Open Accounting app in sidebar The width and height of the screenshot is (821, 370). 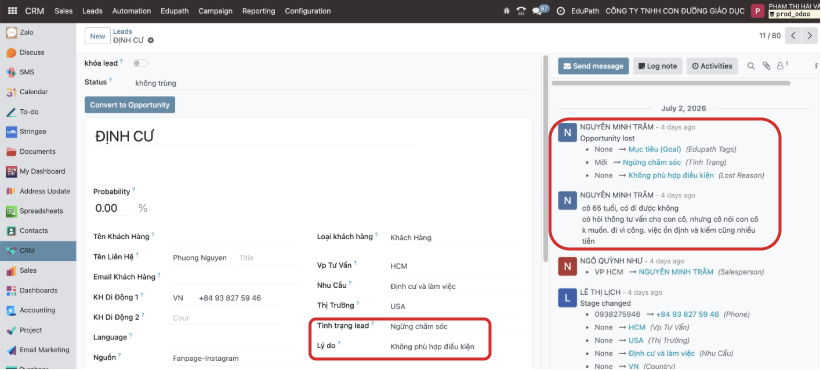38,310
